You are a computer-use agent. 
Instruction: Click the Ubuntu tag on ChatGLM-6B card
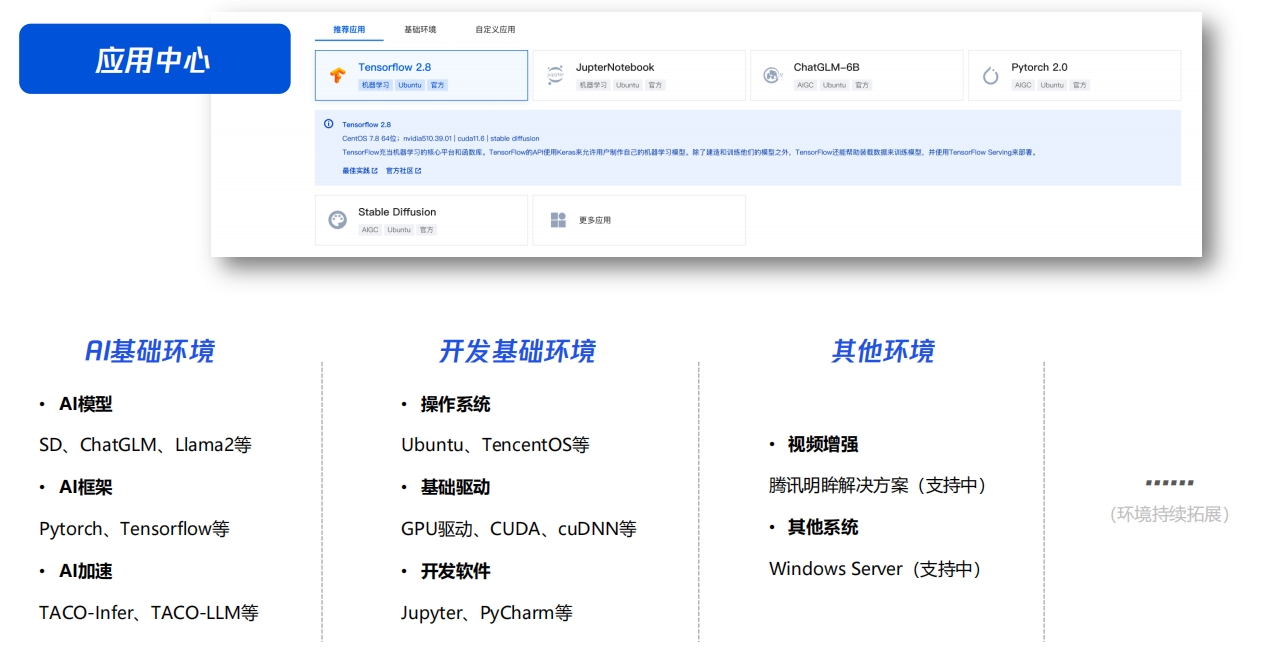pos(835,85)
